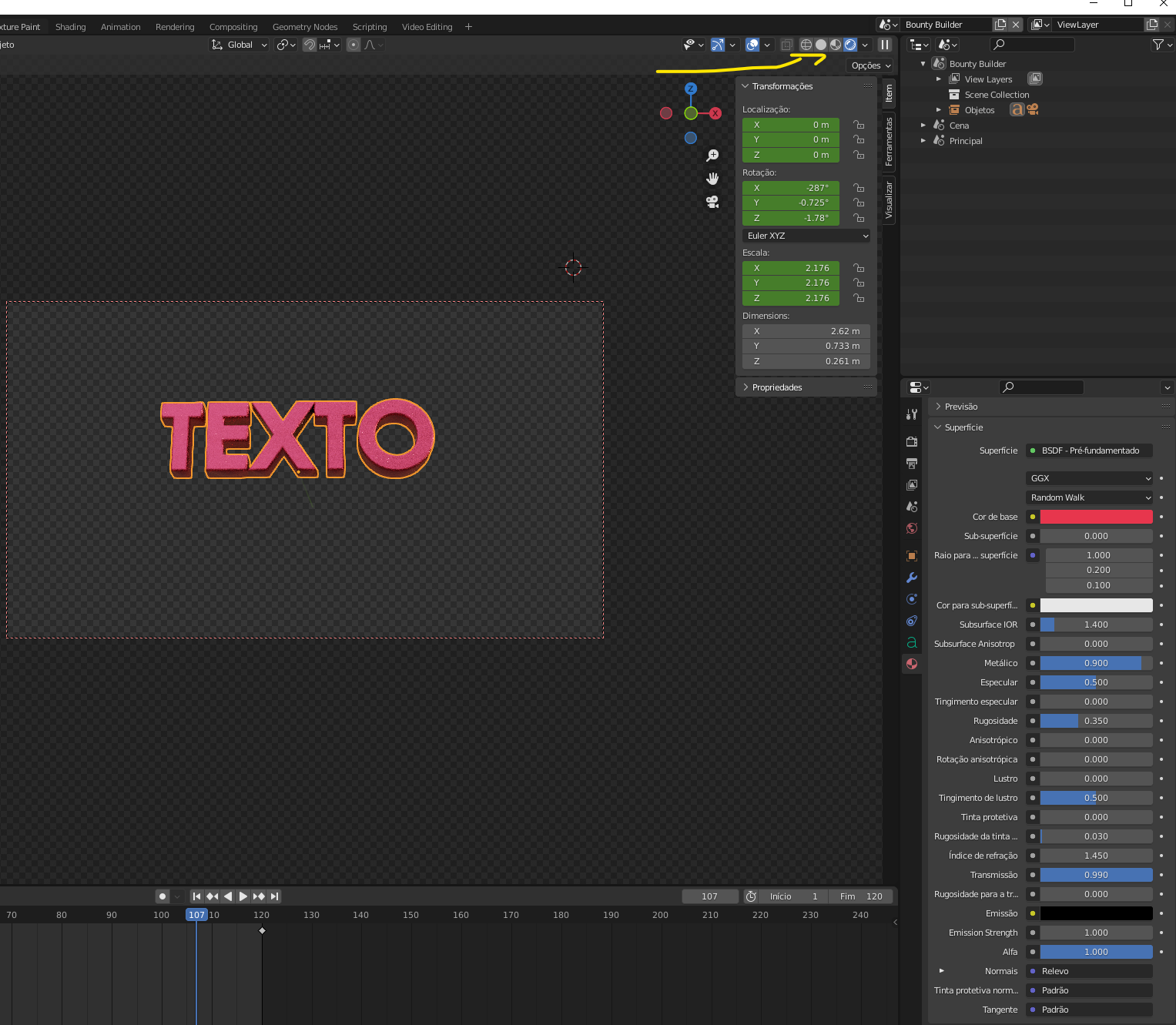1176x1025 pixels.
Task: Open the Geometry Nodes workspace tab
Action: coord(305,27)
